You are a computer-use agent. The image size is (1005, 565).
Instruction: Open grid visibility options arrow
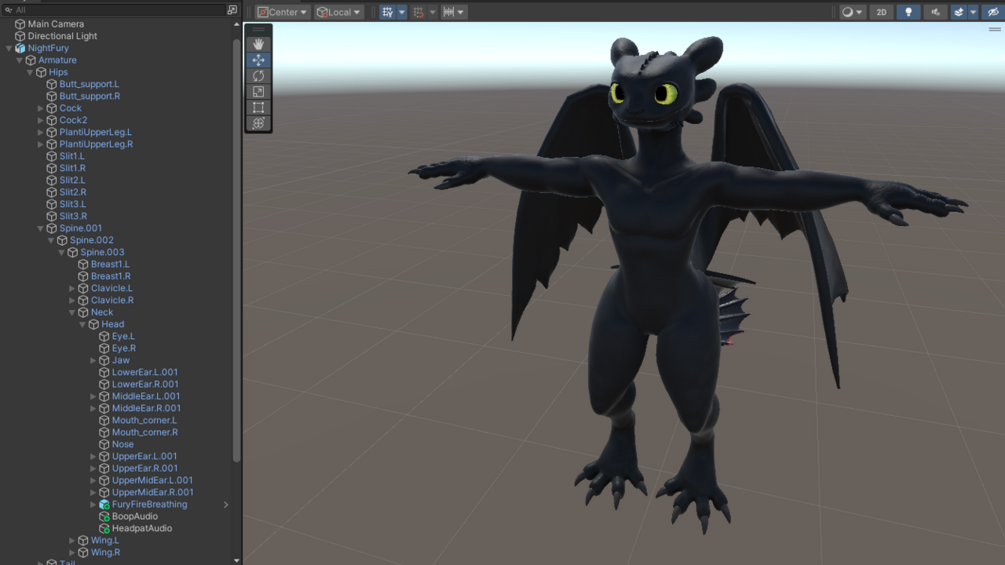tap(402, 12)
